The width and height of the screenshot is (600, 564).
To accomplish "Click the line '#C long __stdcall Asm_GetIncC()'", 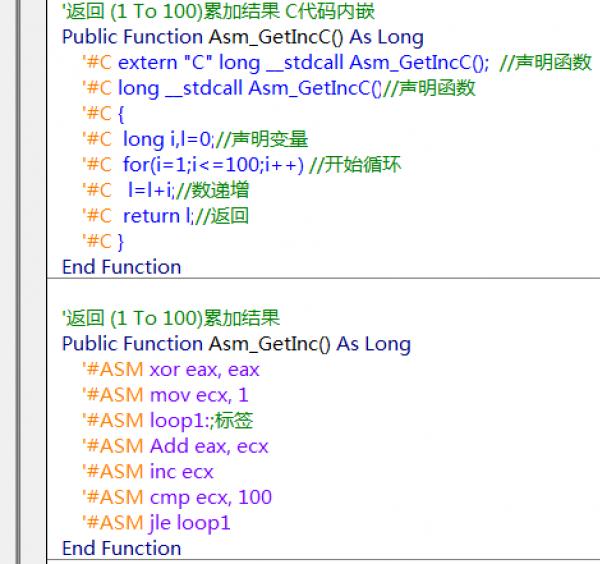I will (279, 88).
